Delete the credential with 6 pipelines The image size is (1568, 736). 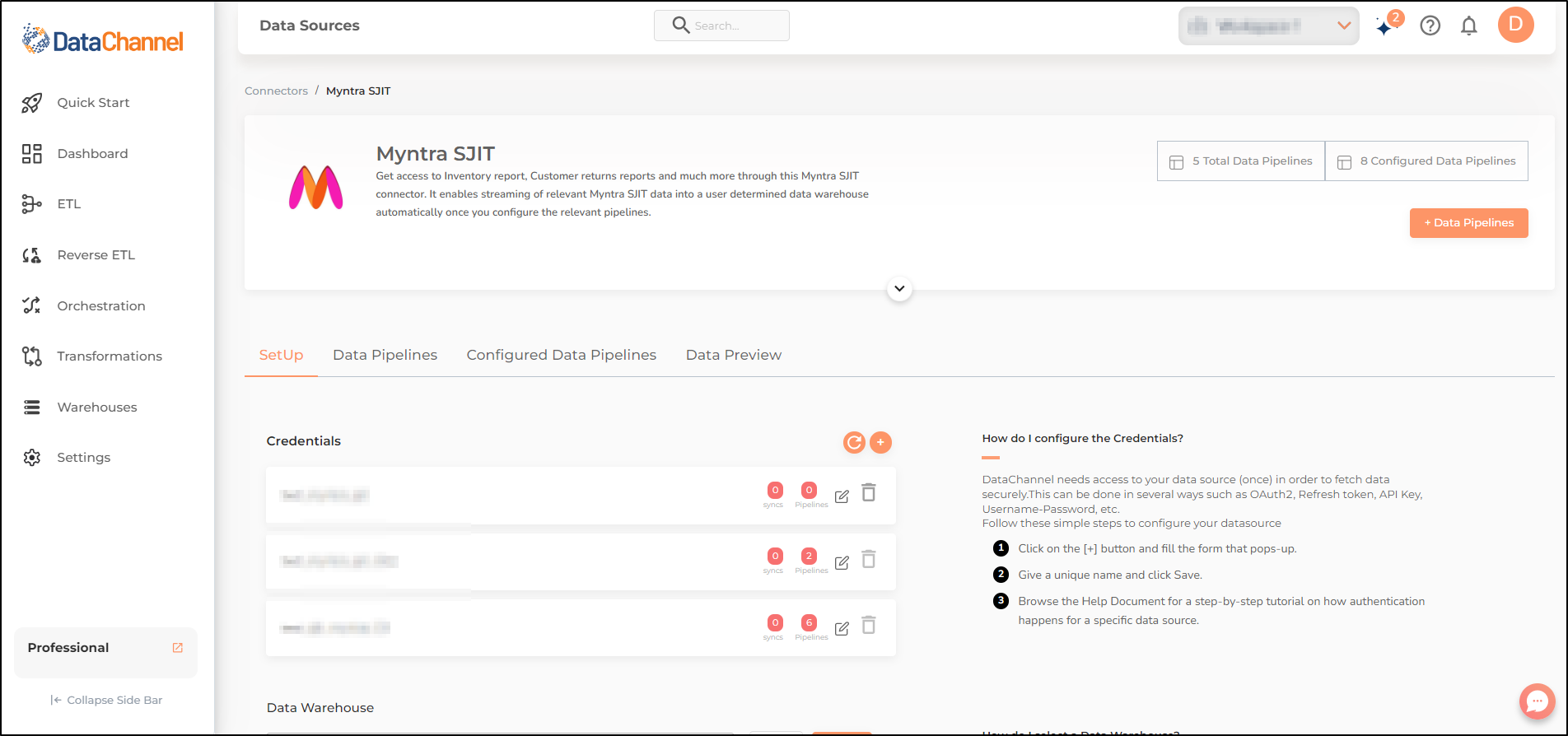pos(869,625)
